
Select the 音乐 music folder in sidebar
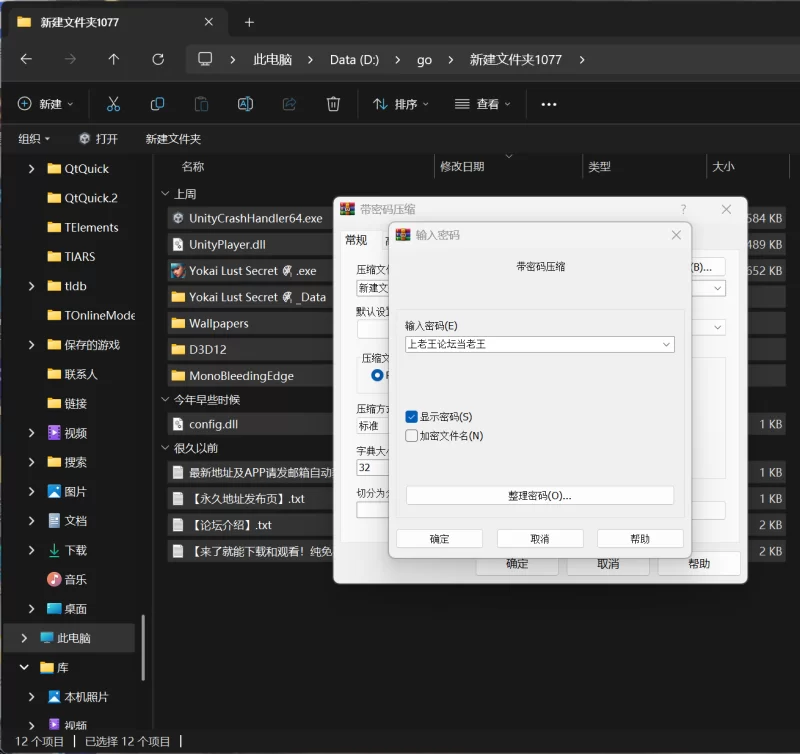tap(67, 580)
